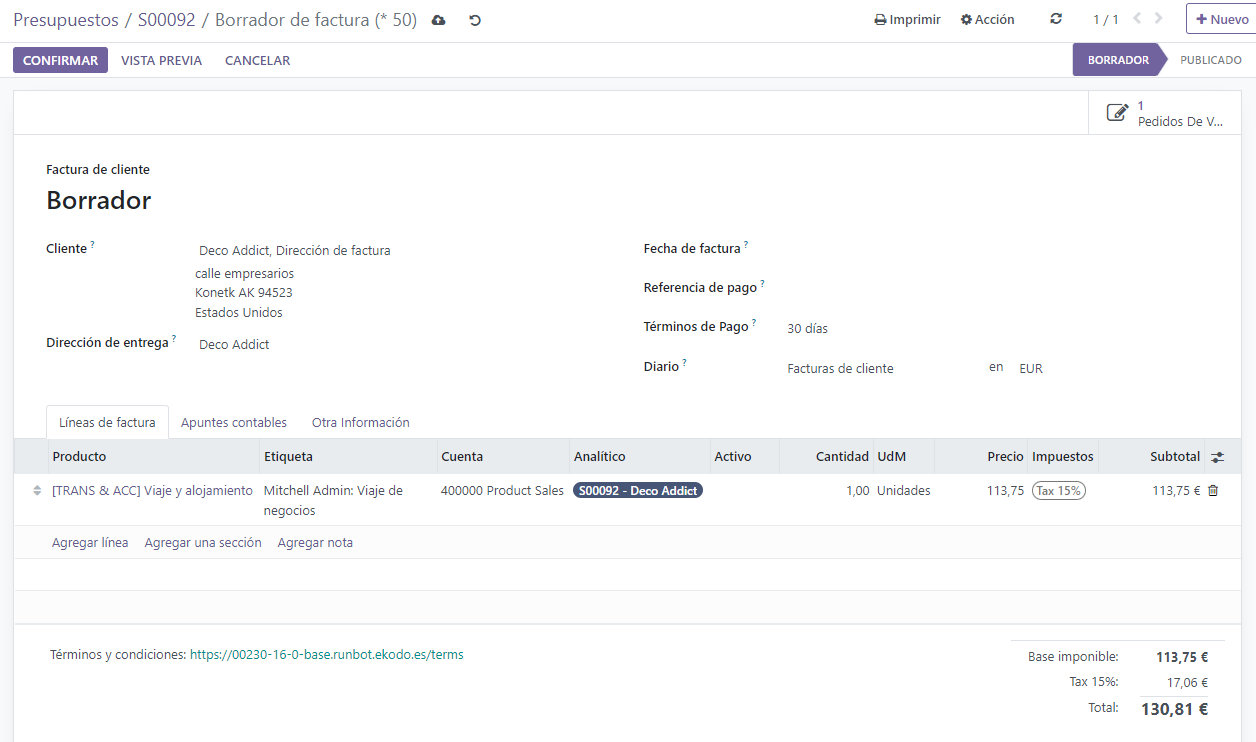Go to next record arrow

coord(1159,19)
